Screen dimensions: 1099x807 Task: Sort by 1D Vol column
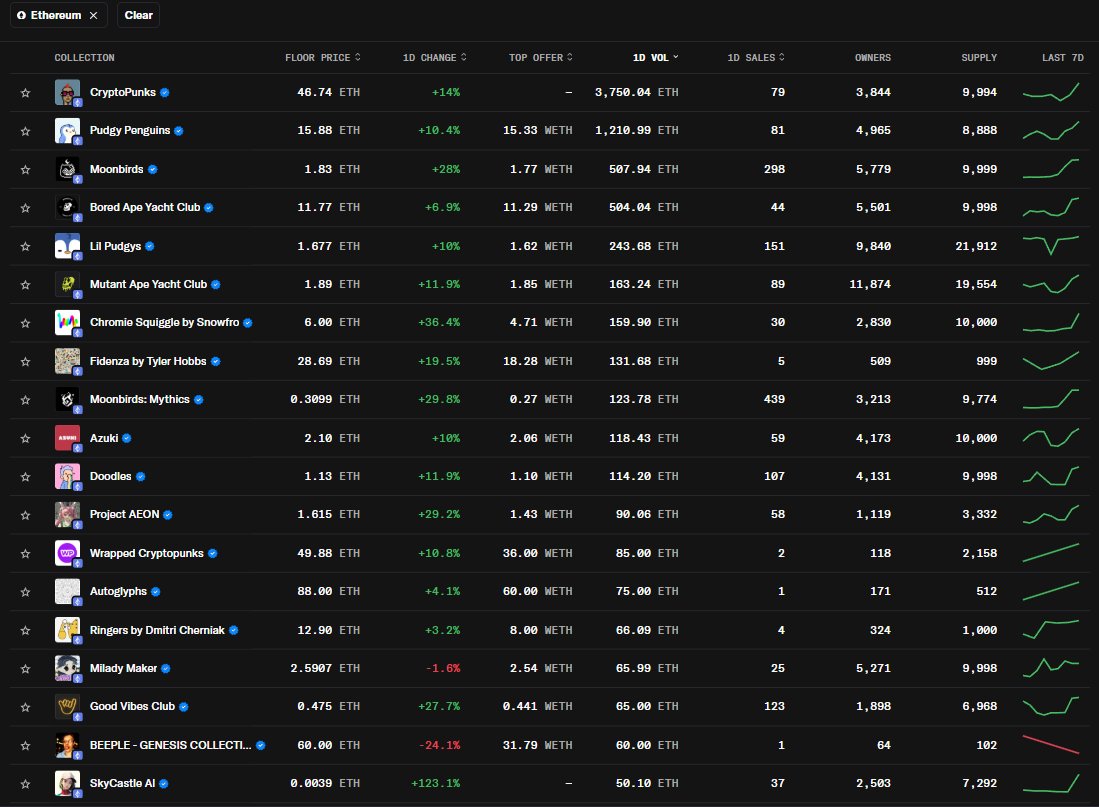(x=655, y=57)
